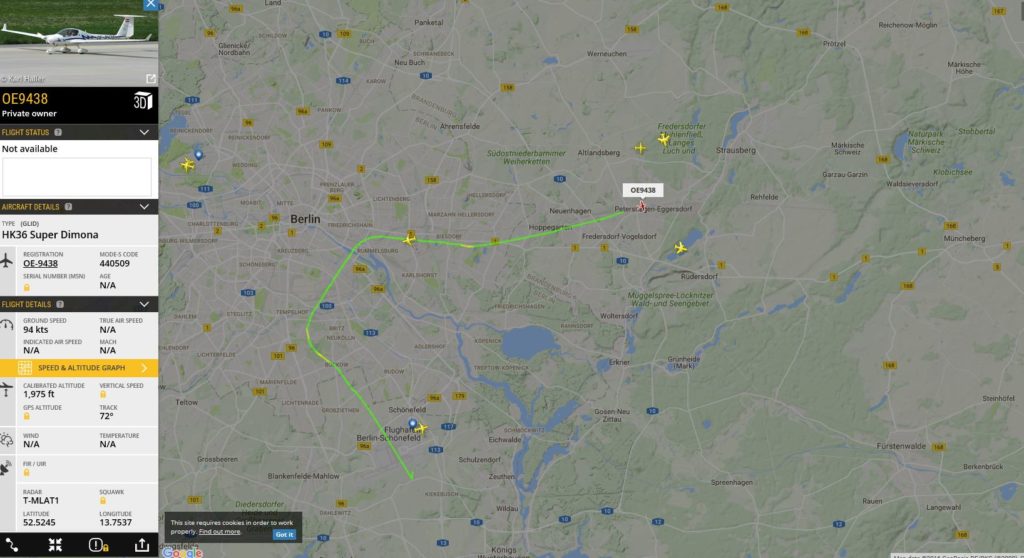Click the share icon in bottom toolbar
Viewport: 1024px width, 558px height.
coord(142,544)
